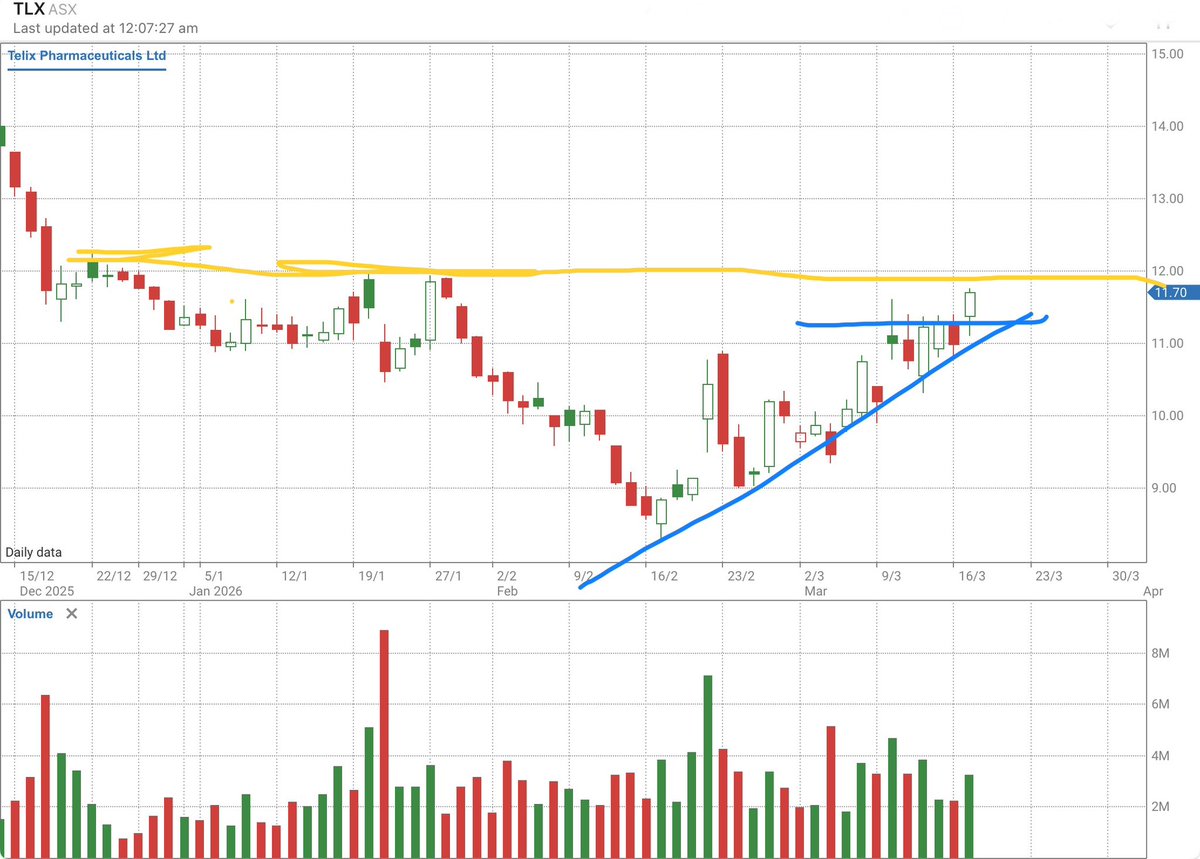Viewport: 1200px width, 859px height.
Task: Click the 30/3 date axis label
Action: coord(1126,576)
